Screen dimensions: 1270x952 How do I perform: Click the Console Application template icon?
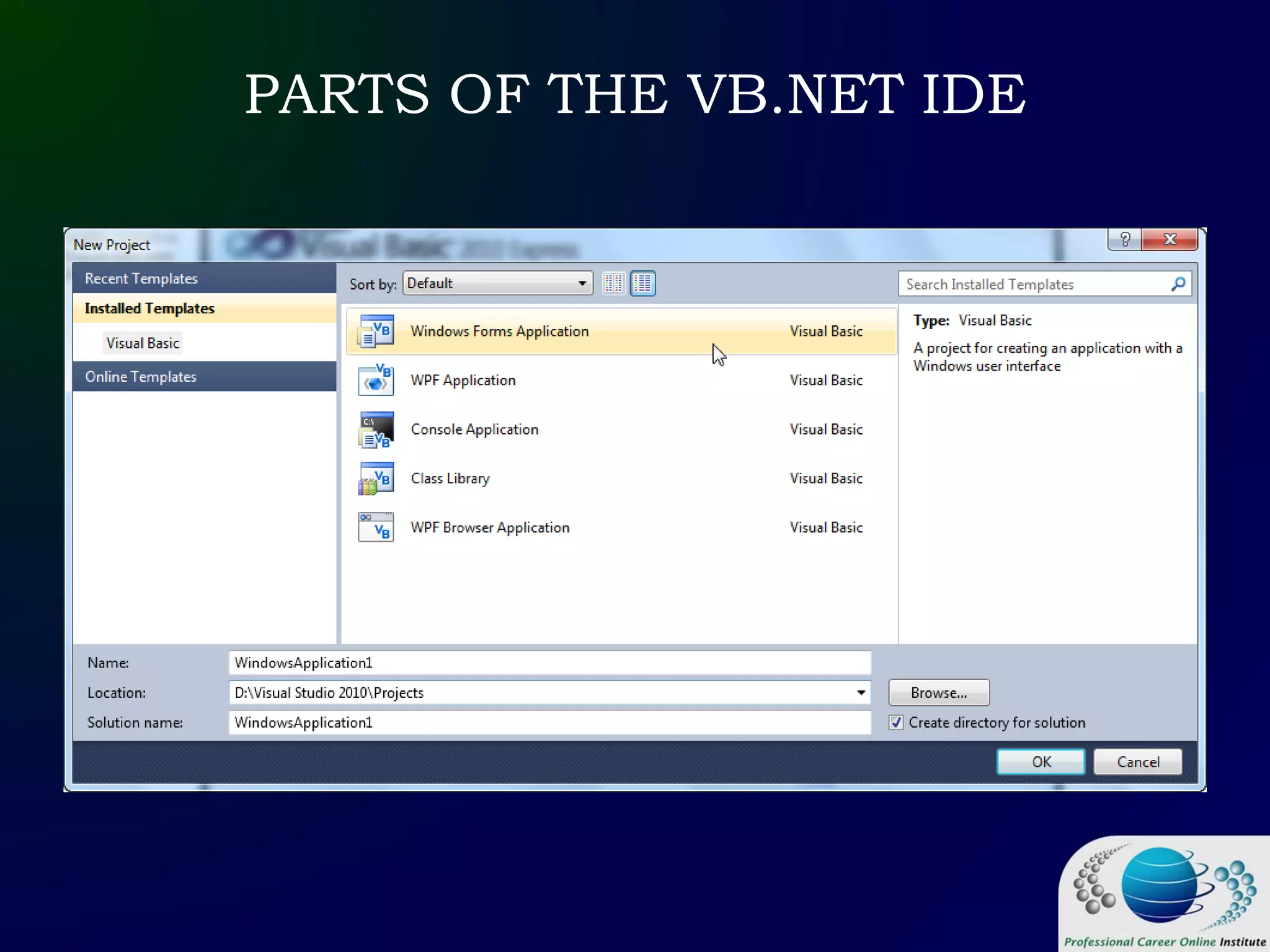click(x=376, y=430)
